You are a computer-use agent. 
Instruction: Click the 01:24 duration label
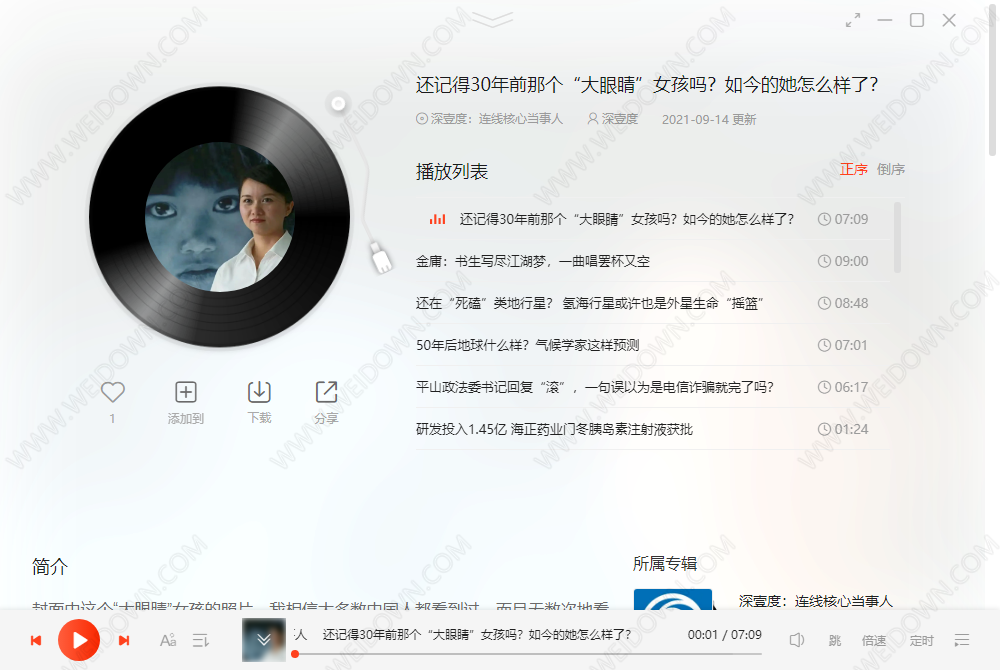843,429
